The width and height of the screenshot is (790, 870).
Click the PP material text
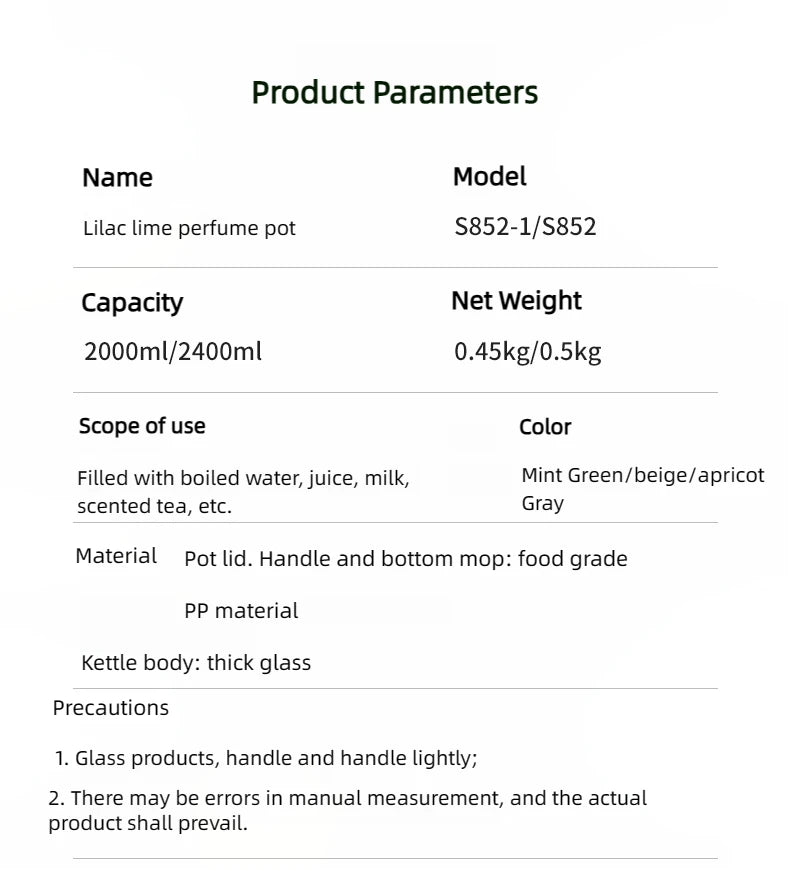[241, 611]
